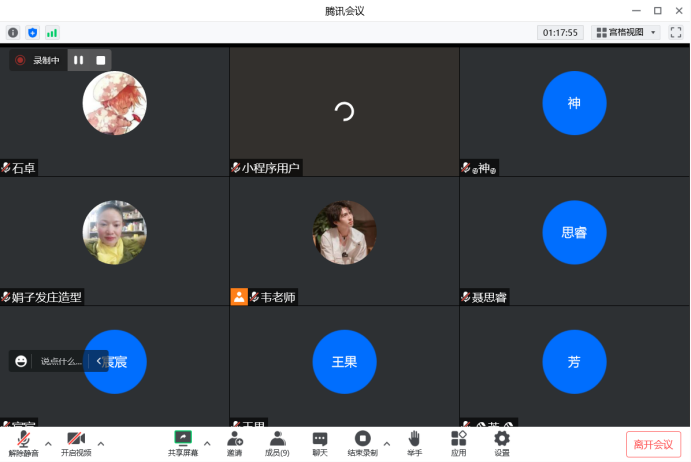Expand audio options arrow beside 解除静音
The height and width of the screenshot is (462, 691).
click(x=46, y=442)
